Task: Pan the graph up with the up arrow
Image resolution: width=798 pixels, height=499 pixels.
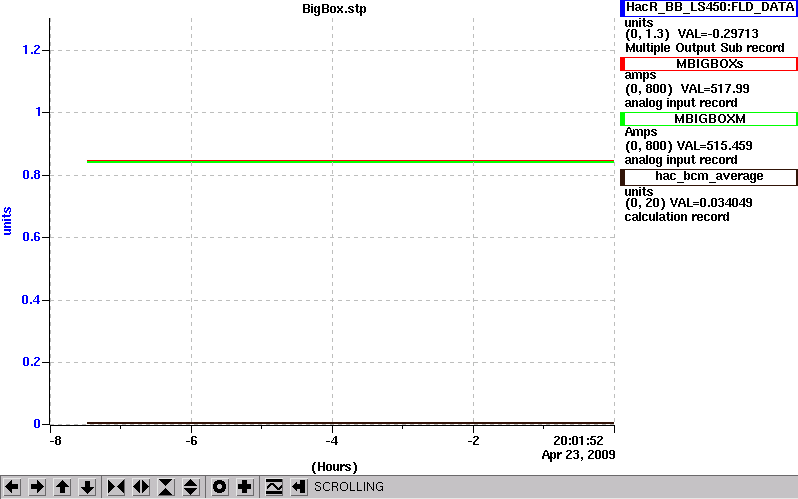Action: (63, 487)
